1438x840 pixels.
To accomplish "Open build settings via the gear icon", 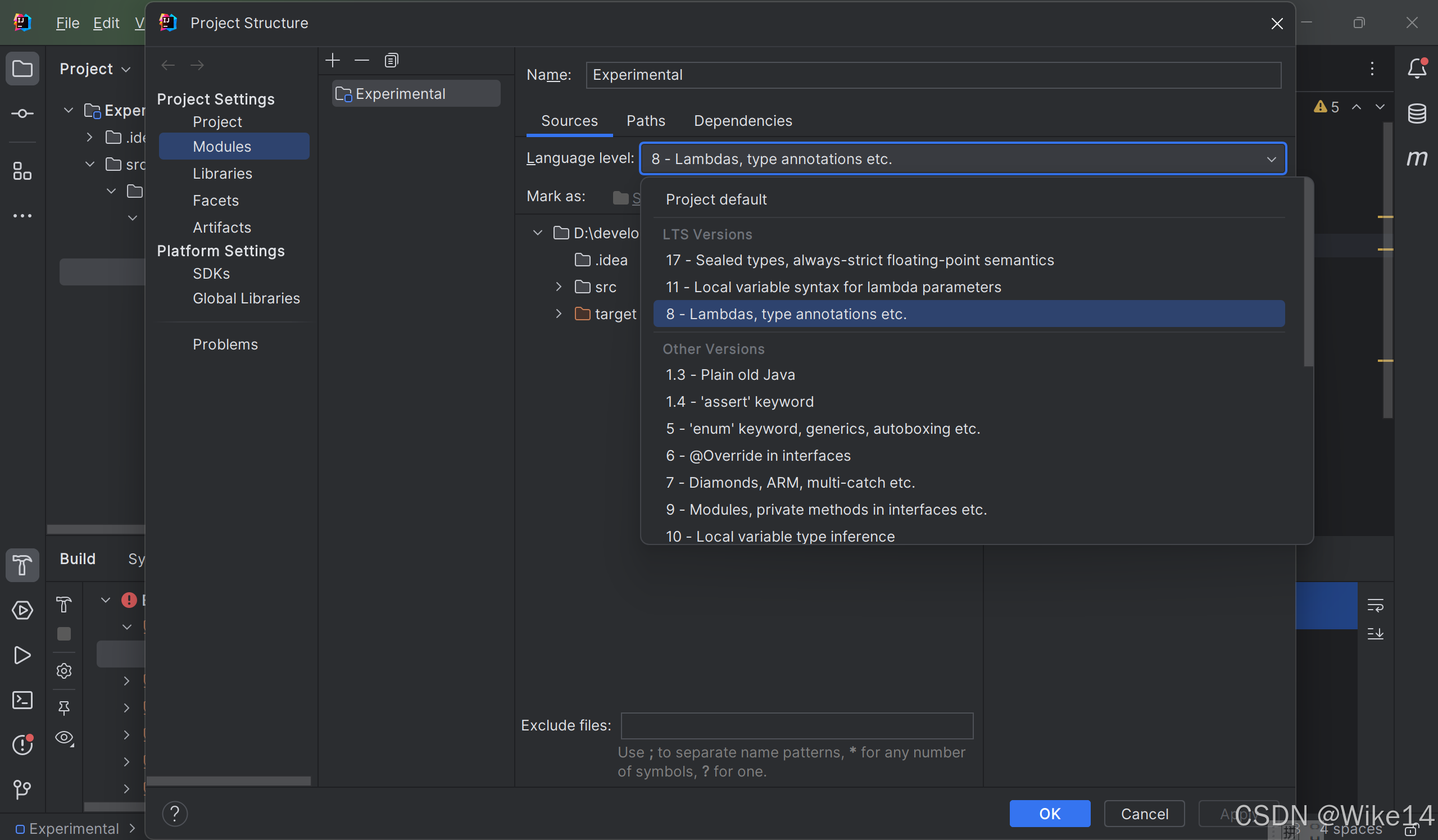I will (64, 671).
